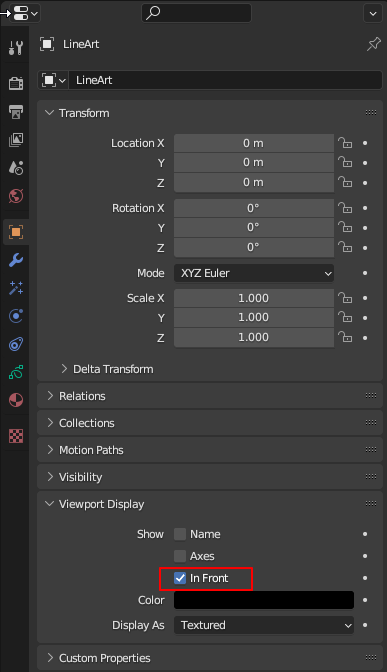Click the Rotation X field
Image resolution: width=387 pixels, height=672 pixels.
pos(254,208)
